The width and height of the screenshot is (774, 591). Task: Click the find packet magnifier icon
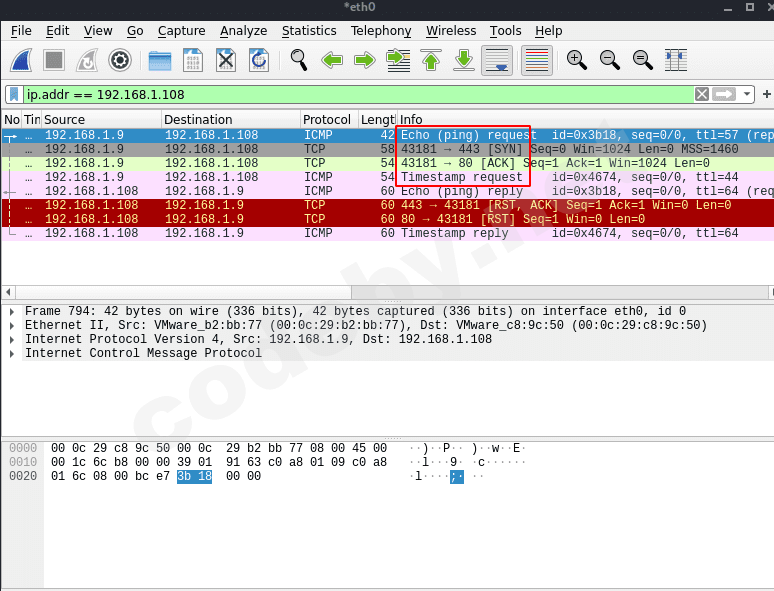pyautogui.click(x=298, y=60)
